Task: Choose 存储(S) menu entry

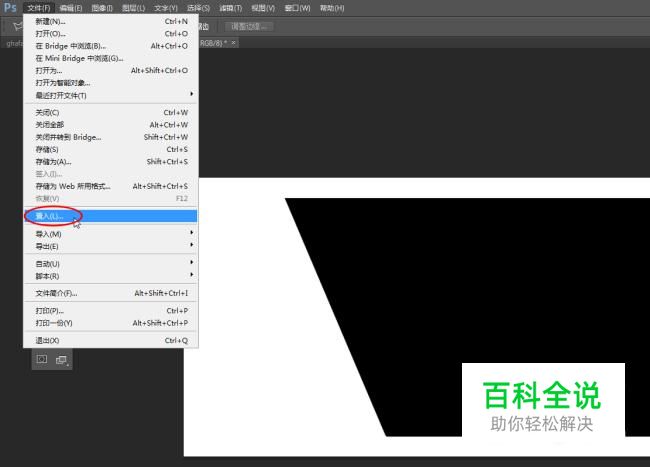Action: point(111,149)
